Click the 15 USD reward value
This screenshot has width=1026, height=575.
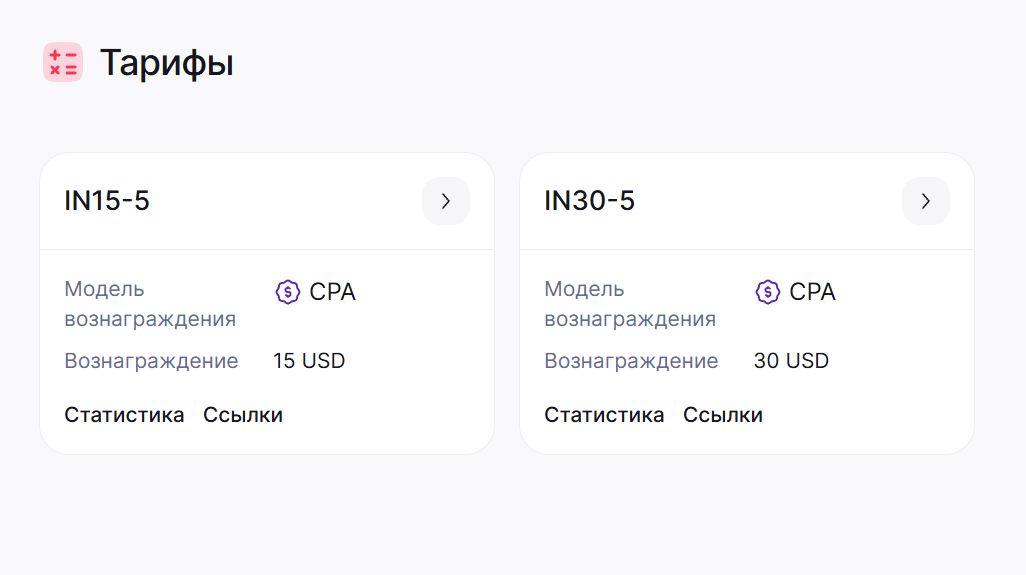[309, 360]
